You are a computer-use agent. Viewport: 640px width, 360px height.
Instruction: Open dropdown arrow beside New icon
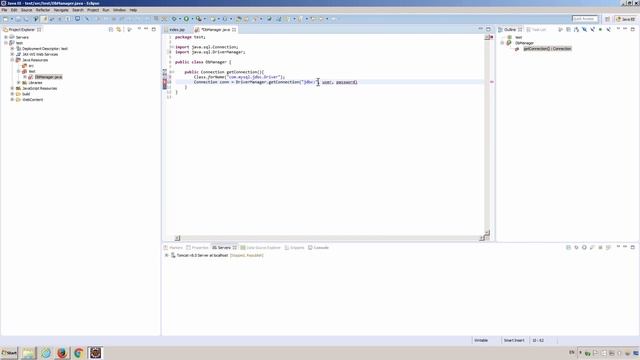tap(11, 19)
